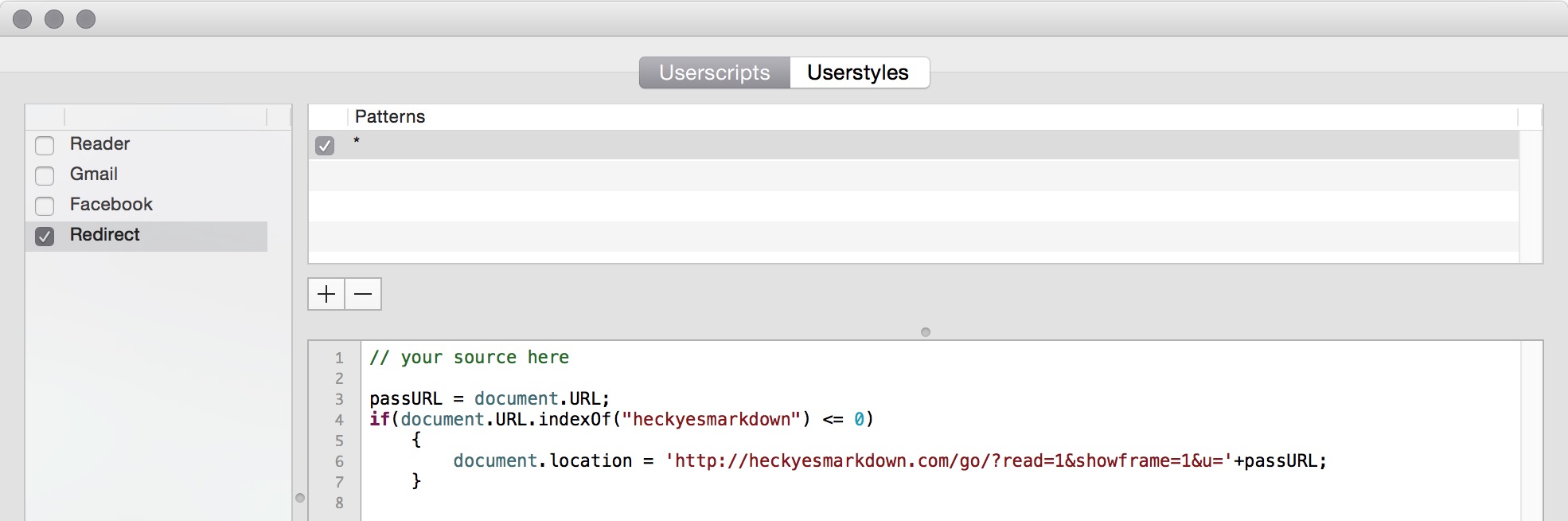Click the document.location redirect URL line
The image size is (1568, 521).
pyautogui.click(x=890, y=461)
